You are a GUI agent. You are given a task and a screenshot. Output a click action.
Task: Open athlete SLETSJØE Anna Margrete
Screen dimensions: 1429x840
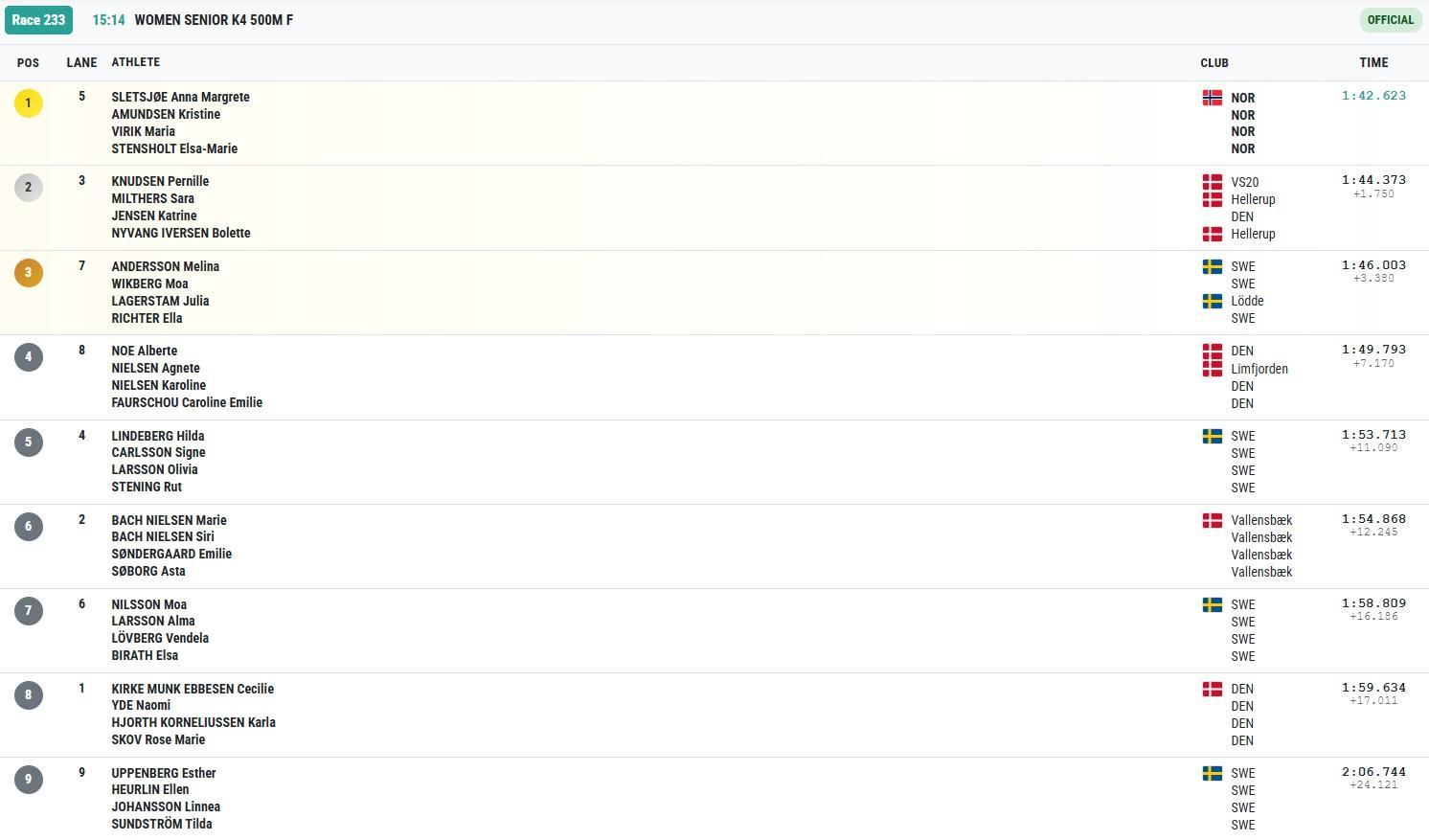(180, 97)
